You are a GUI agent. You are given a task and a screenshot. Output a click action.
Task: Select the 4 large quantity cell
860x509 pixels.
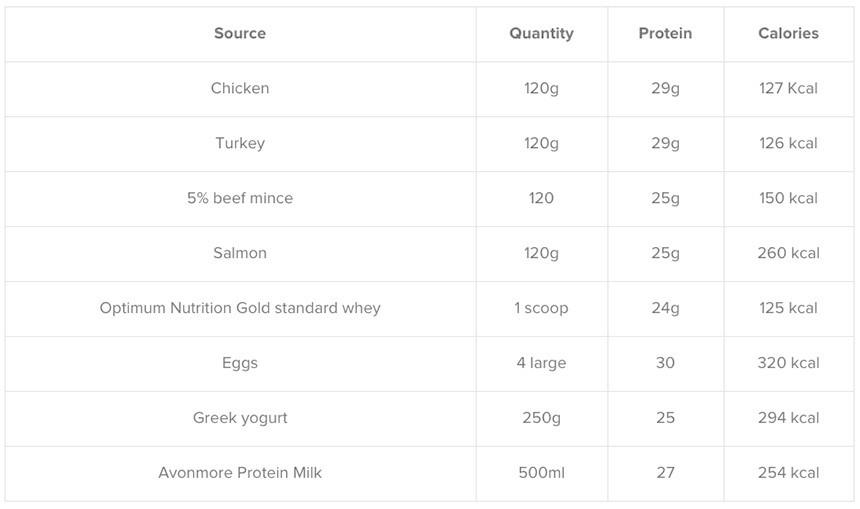[x=541, y=363]
